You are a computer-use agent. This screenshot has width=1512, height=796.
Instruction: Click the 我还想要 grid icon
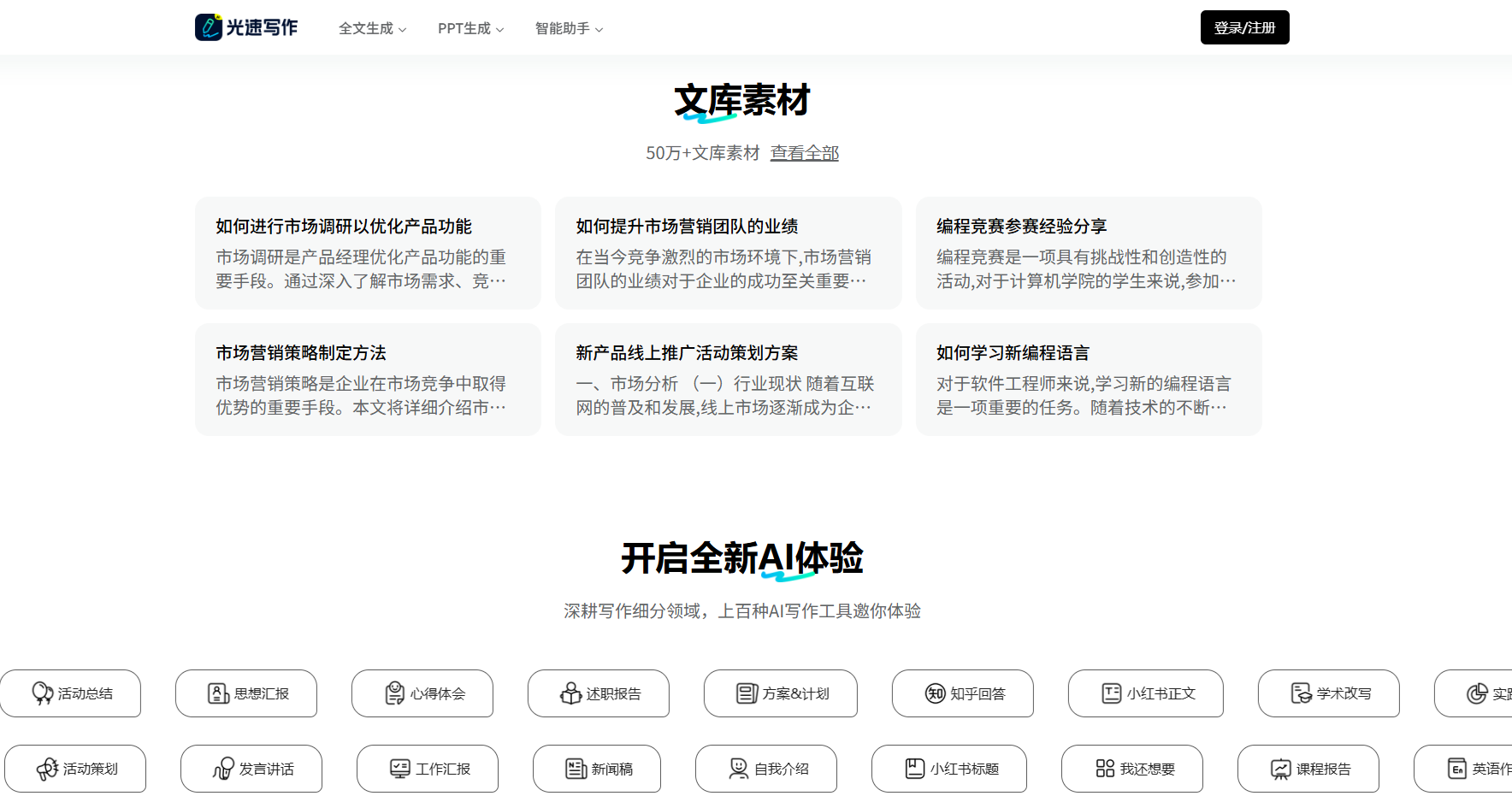1104,769
